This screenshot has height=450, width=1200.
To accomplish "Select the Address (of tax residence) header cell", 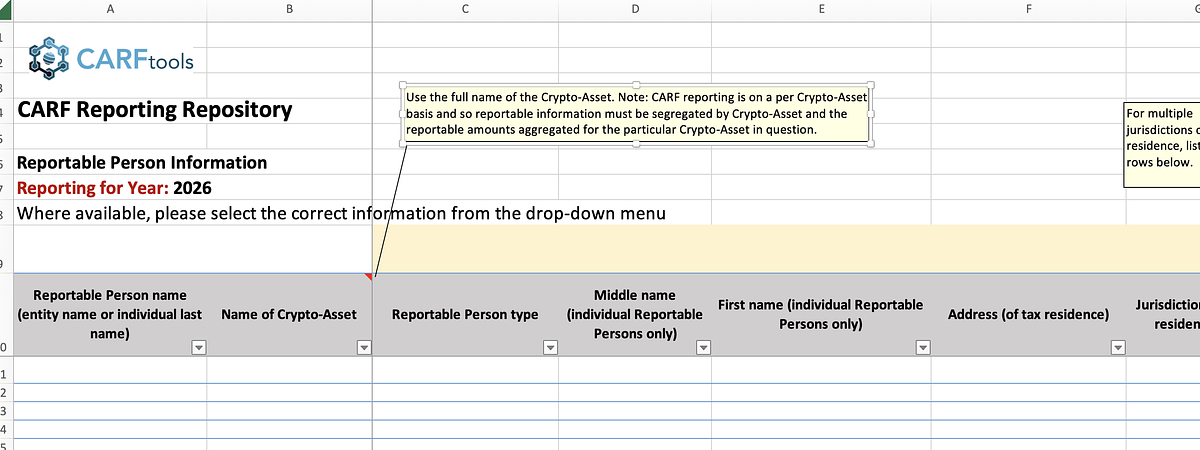I will point(1028,314).
